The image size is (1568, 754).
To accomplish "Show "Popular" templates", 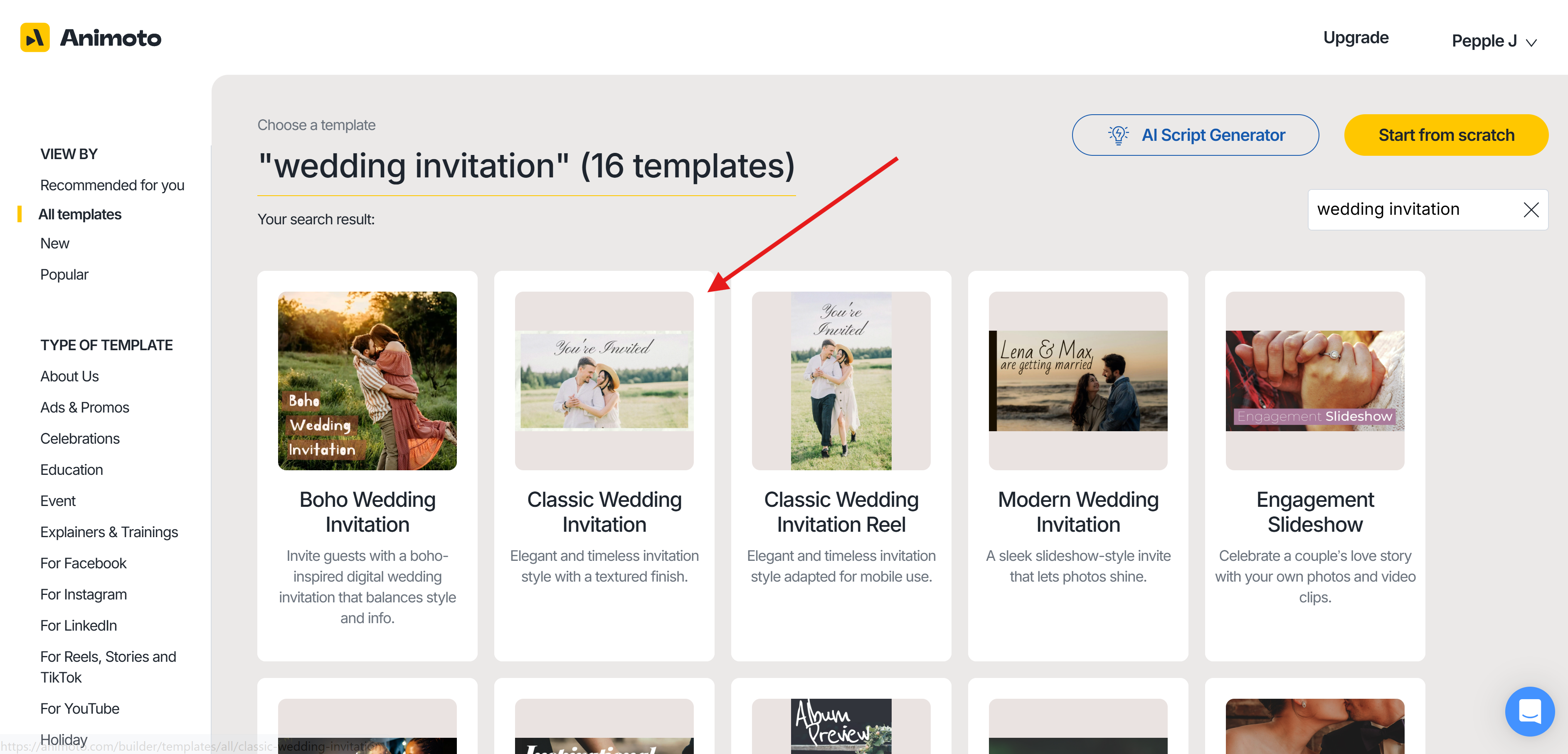I will (x=64, y=274).
